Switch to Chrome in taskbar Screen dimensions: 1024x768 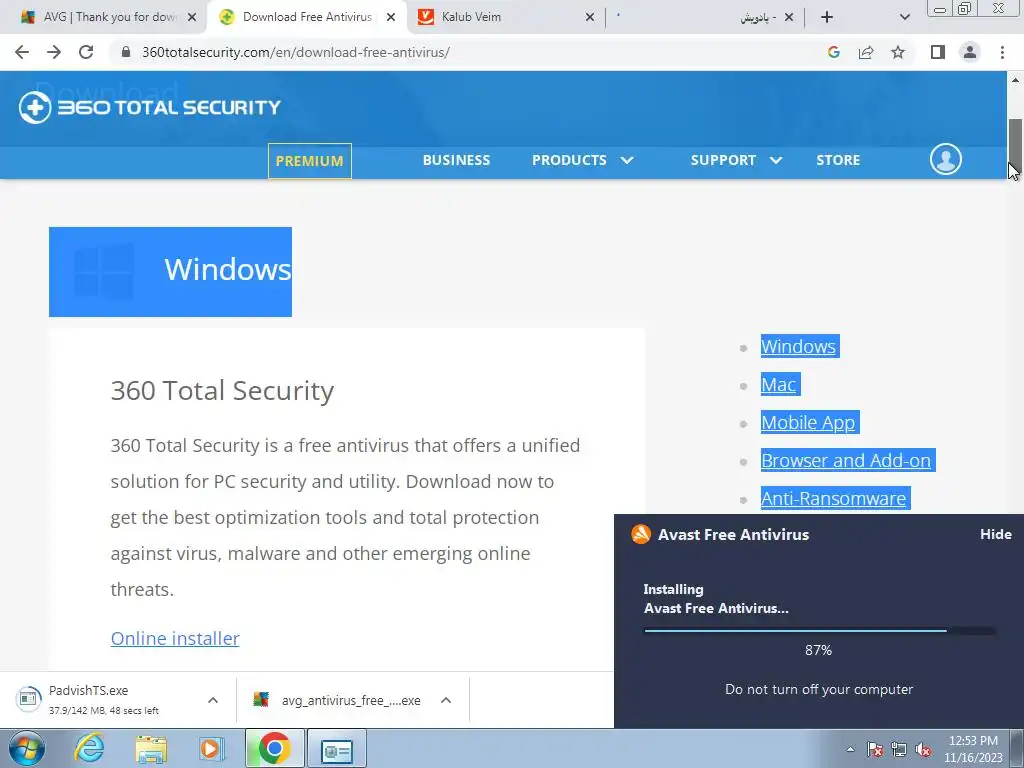click(274, 748)
